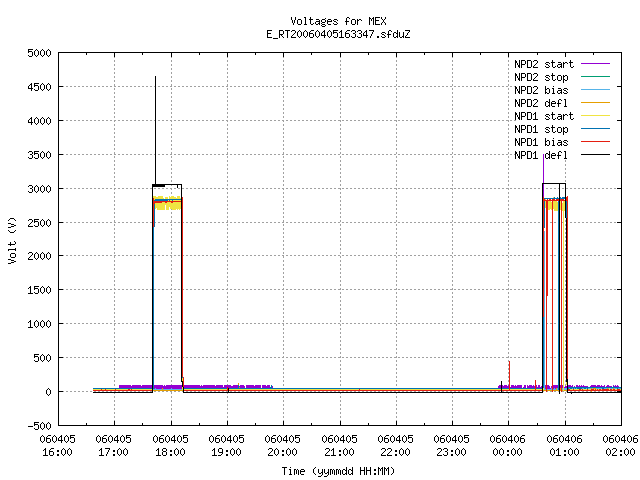Click the 060406 00:00 x-axis label
This screenshot has width=640, height=480.
507,446
